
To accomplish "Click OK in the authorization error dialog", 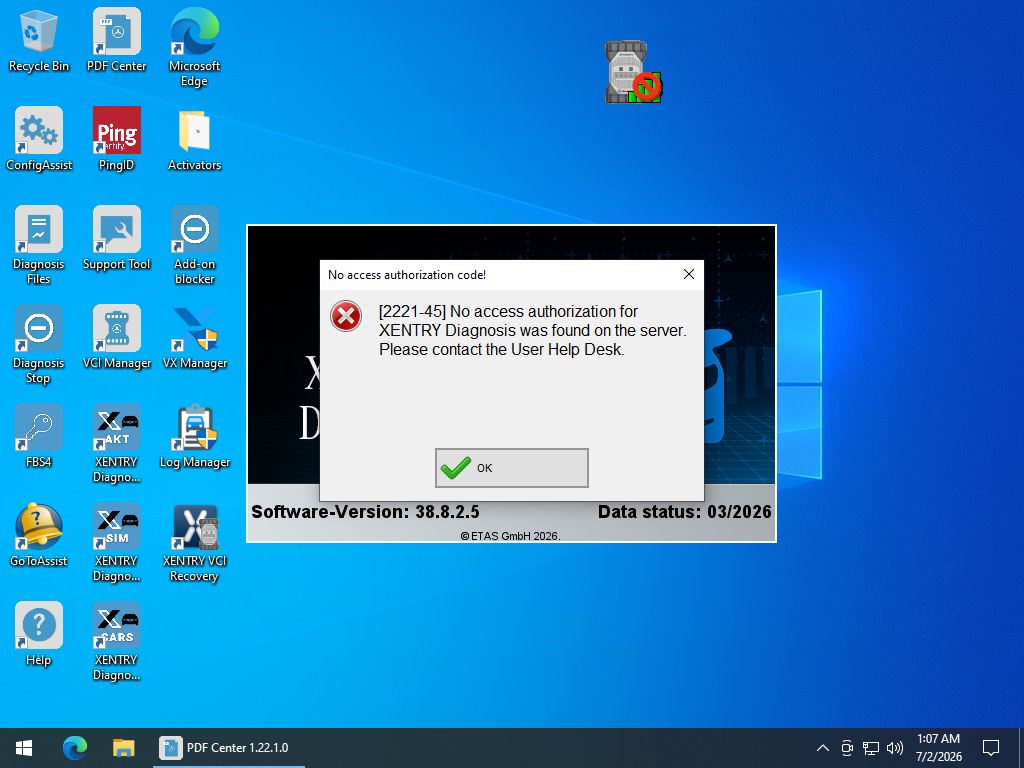I will point(511,468).
